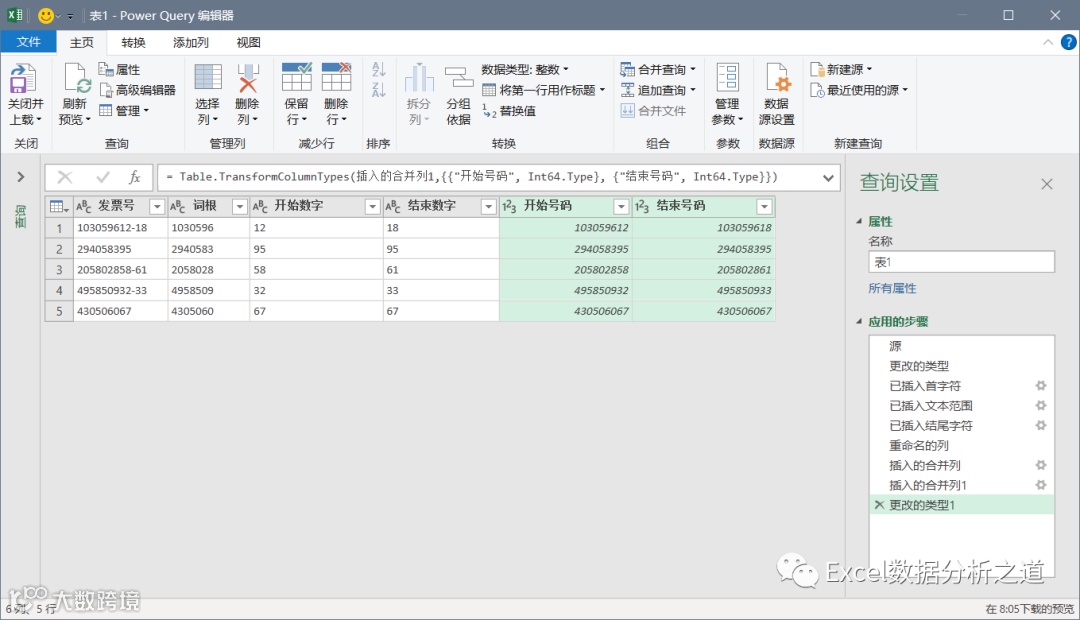Image resolution: width=1080 pixels, height=620 pixels.
Task: Open the 高级编辑器 advanced editor
Action: [x=137, y=90]
